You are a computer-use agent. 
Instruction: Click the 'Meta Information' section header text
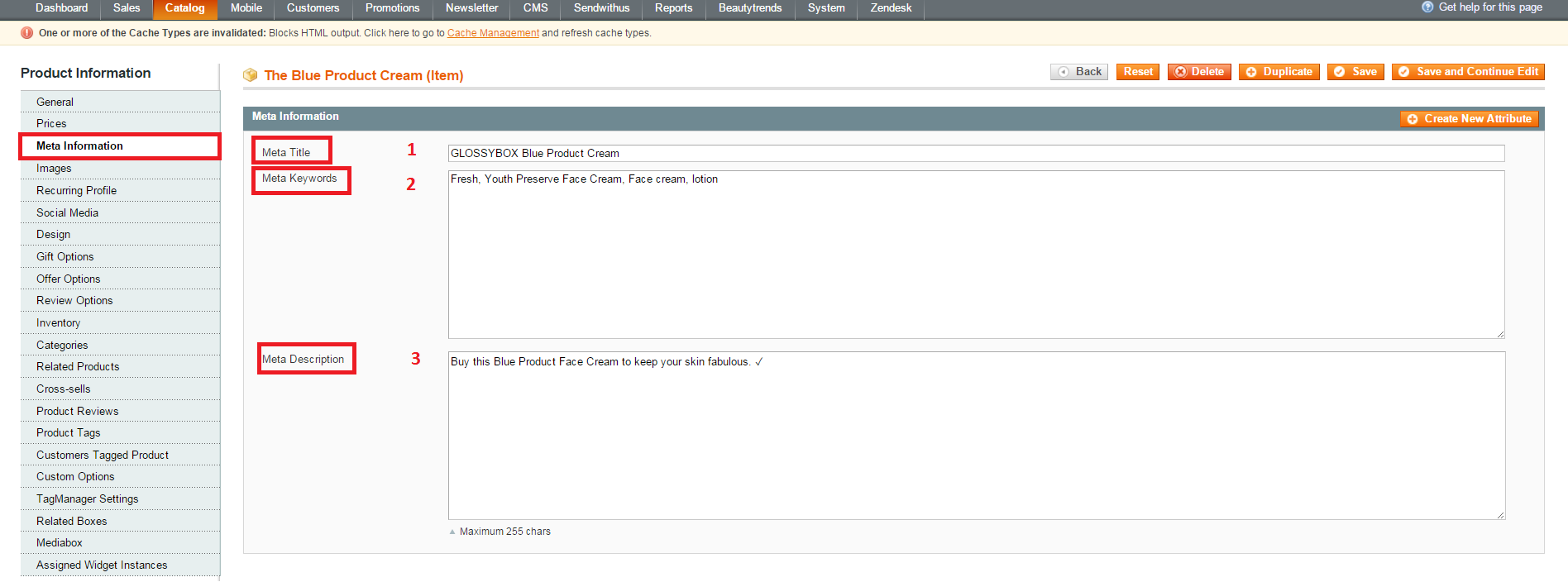[x=295, y=117]
